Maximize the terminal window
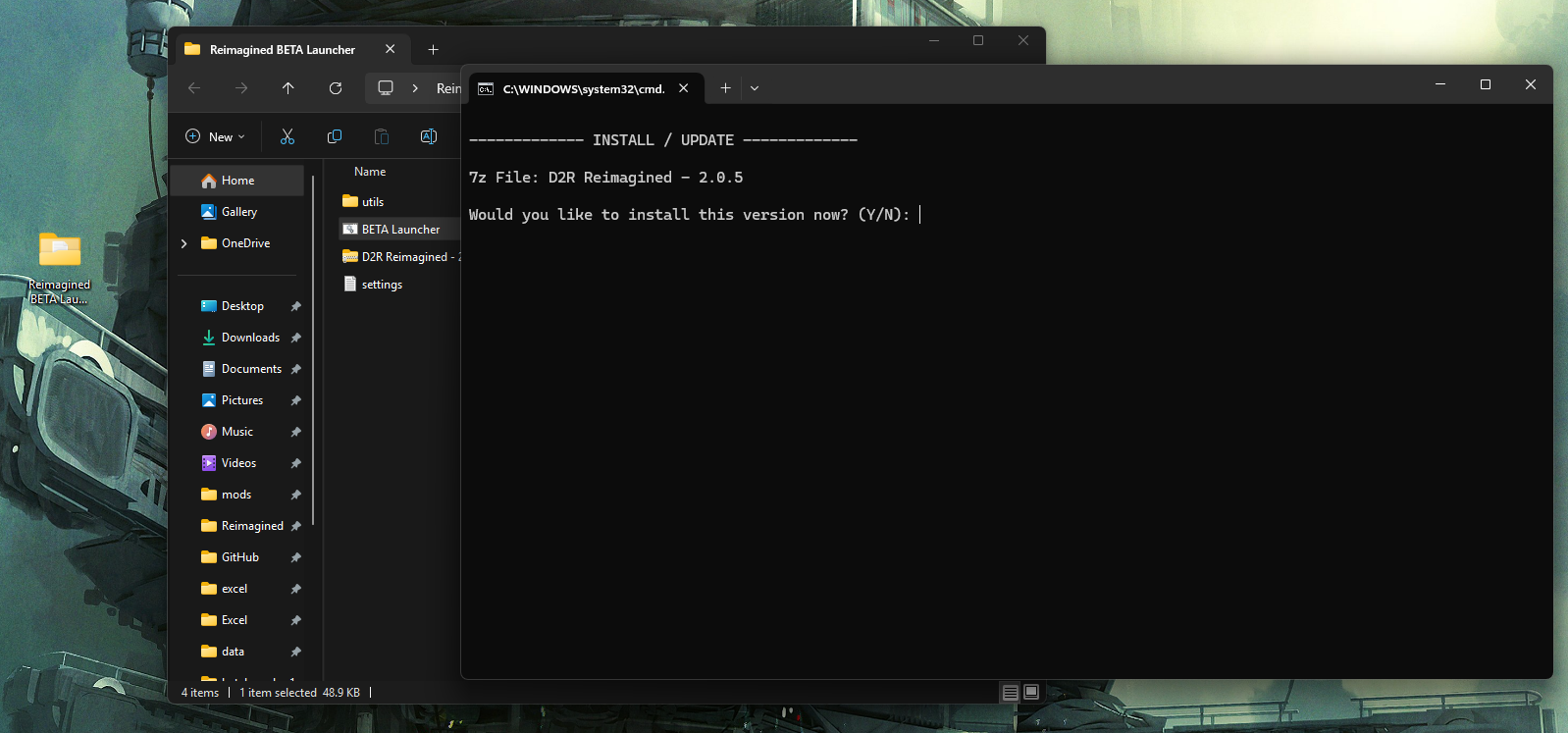 click(1486, 84)
